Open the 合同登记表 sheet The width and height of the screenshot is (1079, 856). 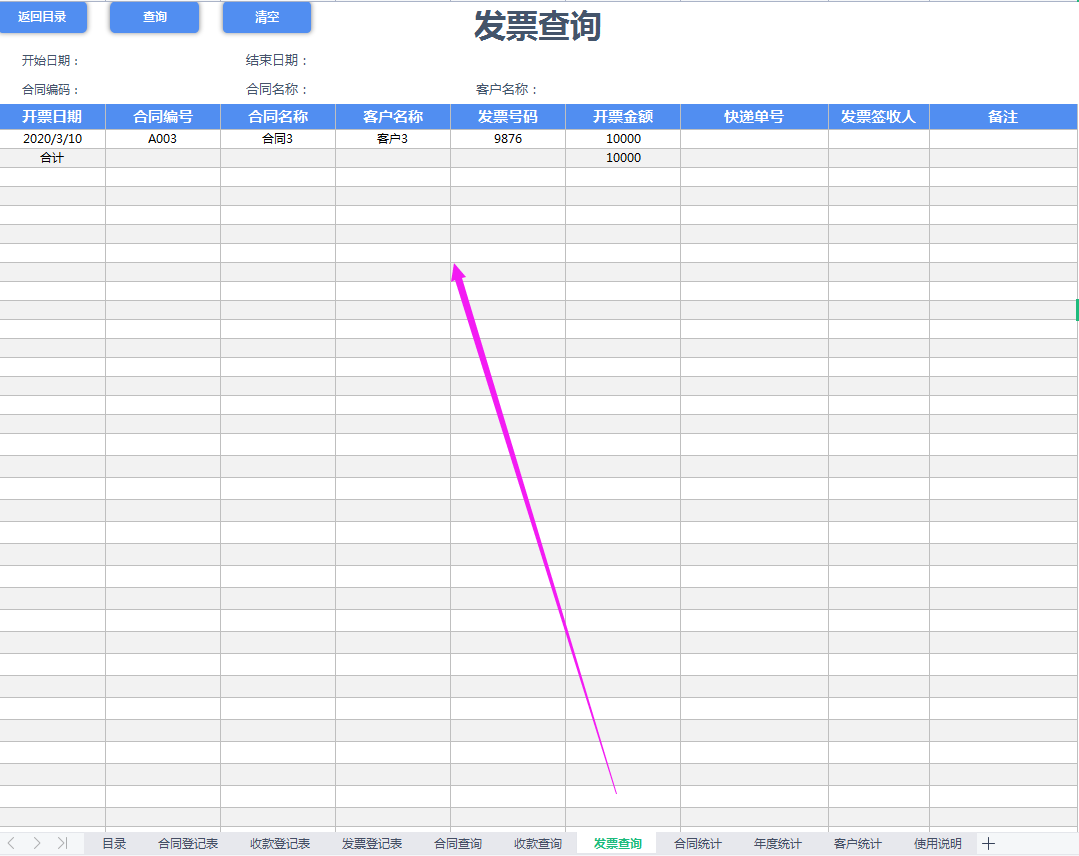tap(190, 843)
